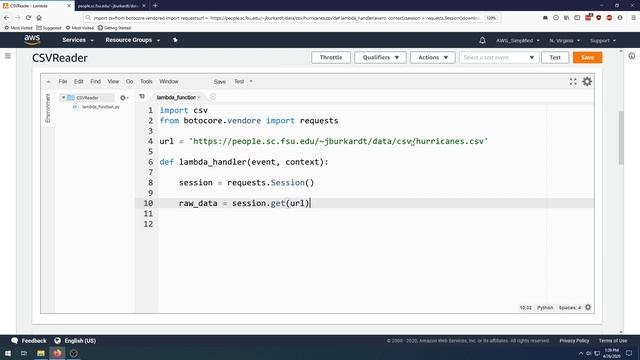Open the Privacy Policy link
This screenshot has height=360, width=640.
pyautogui.click(x=574, y=340)
